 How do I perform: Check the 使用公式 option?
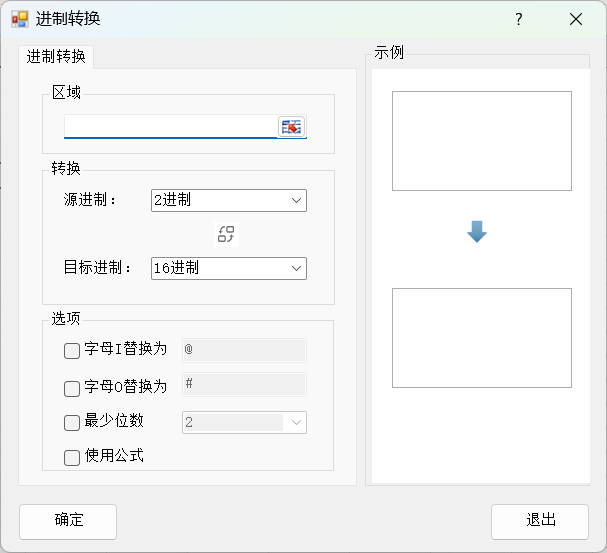pos(72,457)
